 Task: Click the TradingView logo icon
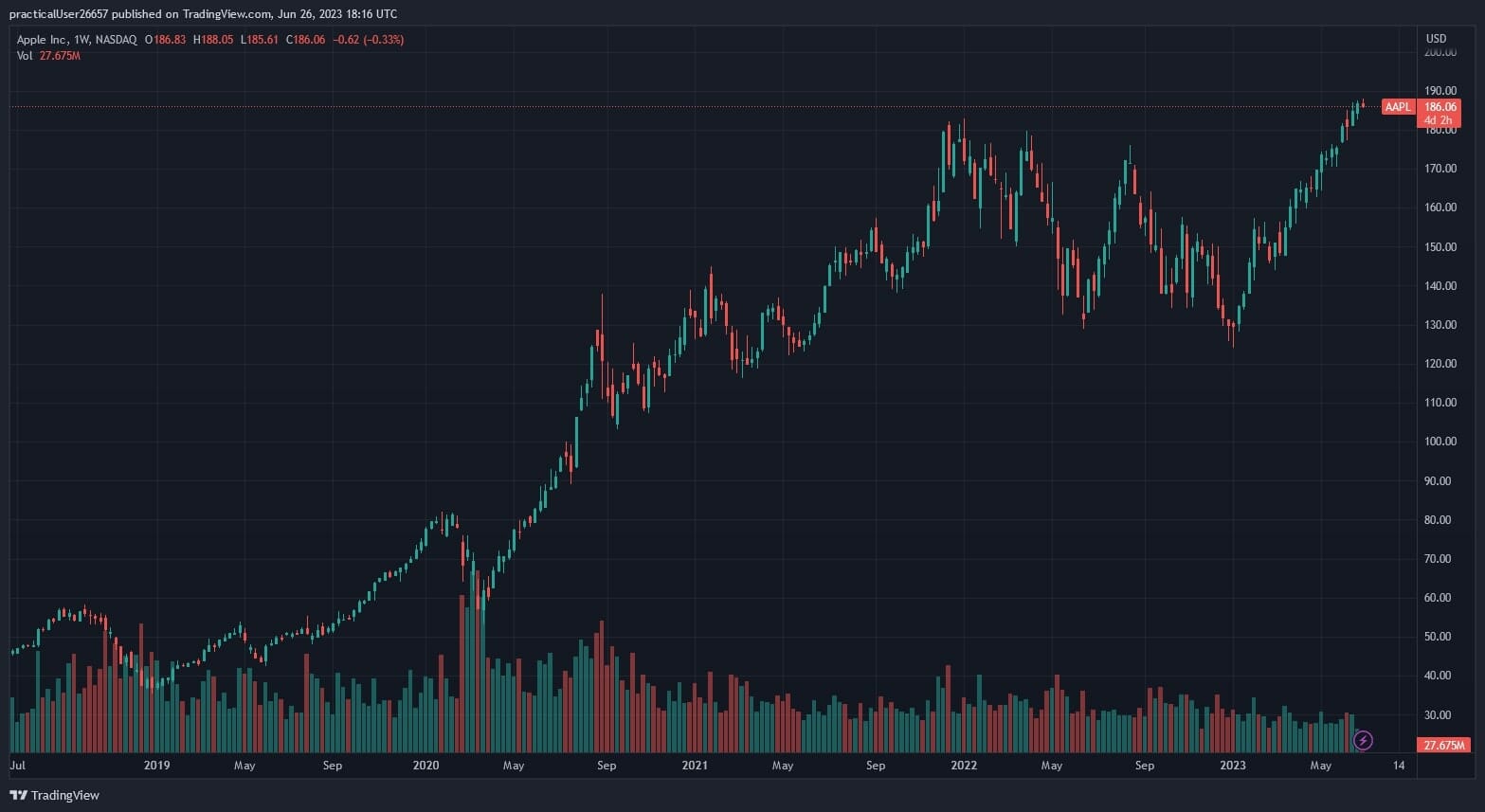(x=18, y=795)
